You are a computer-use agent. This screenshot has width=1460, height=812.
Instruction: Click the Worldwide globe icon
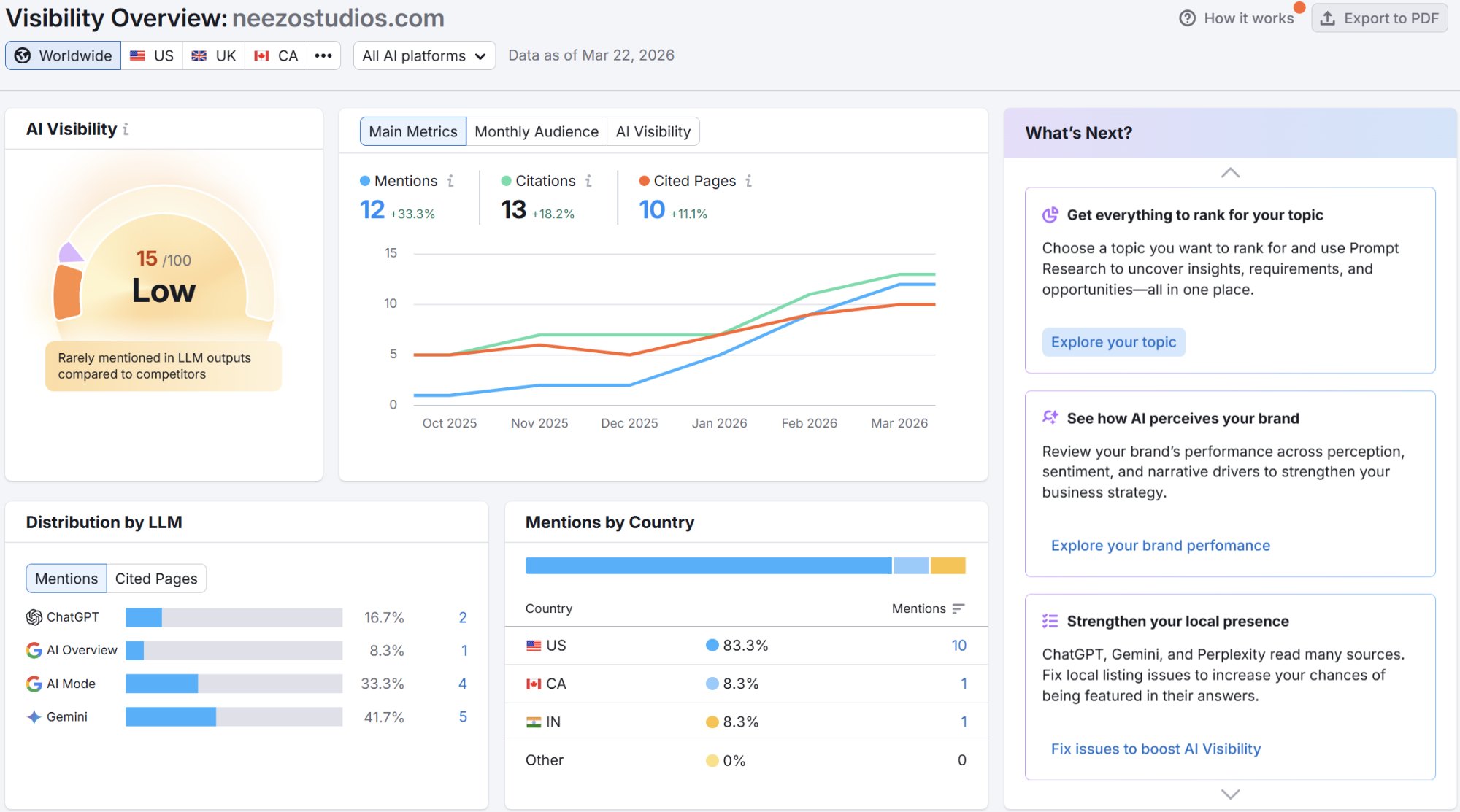[x=23, y=55]
